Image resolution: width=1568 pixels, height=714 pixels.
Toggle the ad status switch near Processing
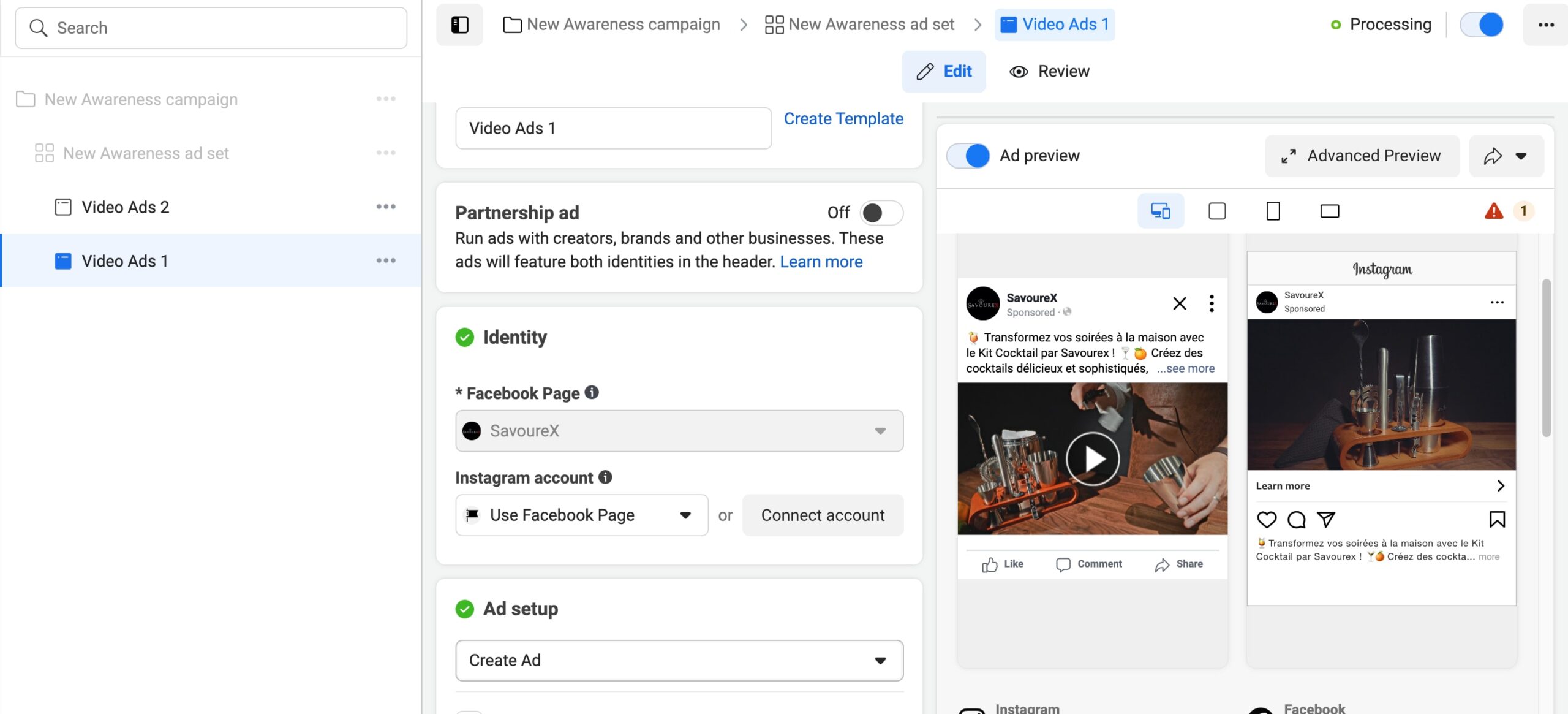click(x=1482, y=25)
